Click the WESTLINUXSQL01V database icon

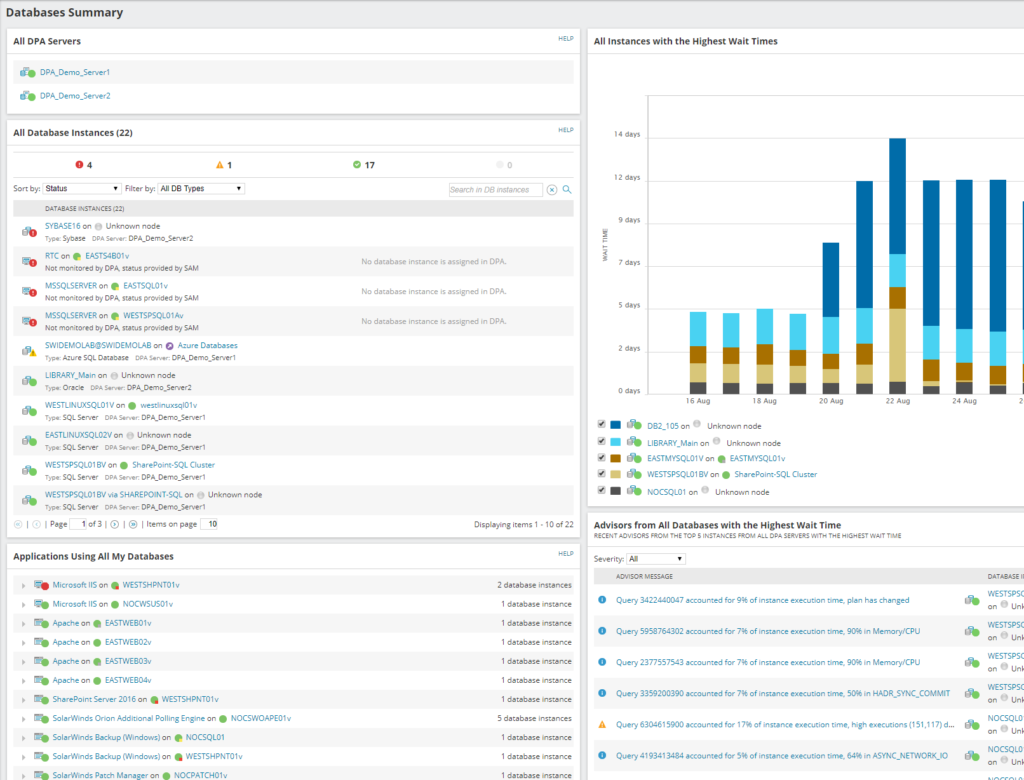(29, 411)
